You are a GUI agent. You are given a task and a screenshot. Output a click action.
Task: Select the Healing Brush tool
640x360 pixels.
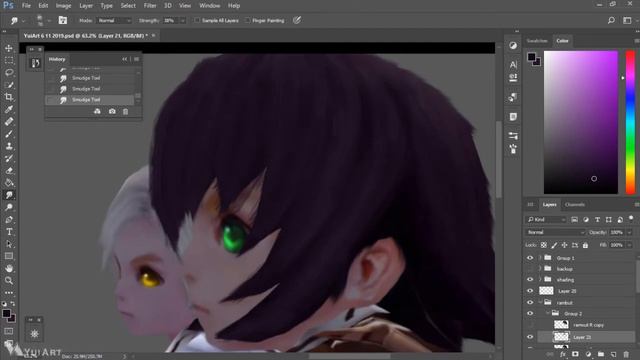click(9, 122)
